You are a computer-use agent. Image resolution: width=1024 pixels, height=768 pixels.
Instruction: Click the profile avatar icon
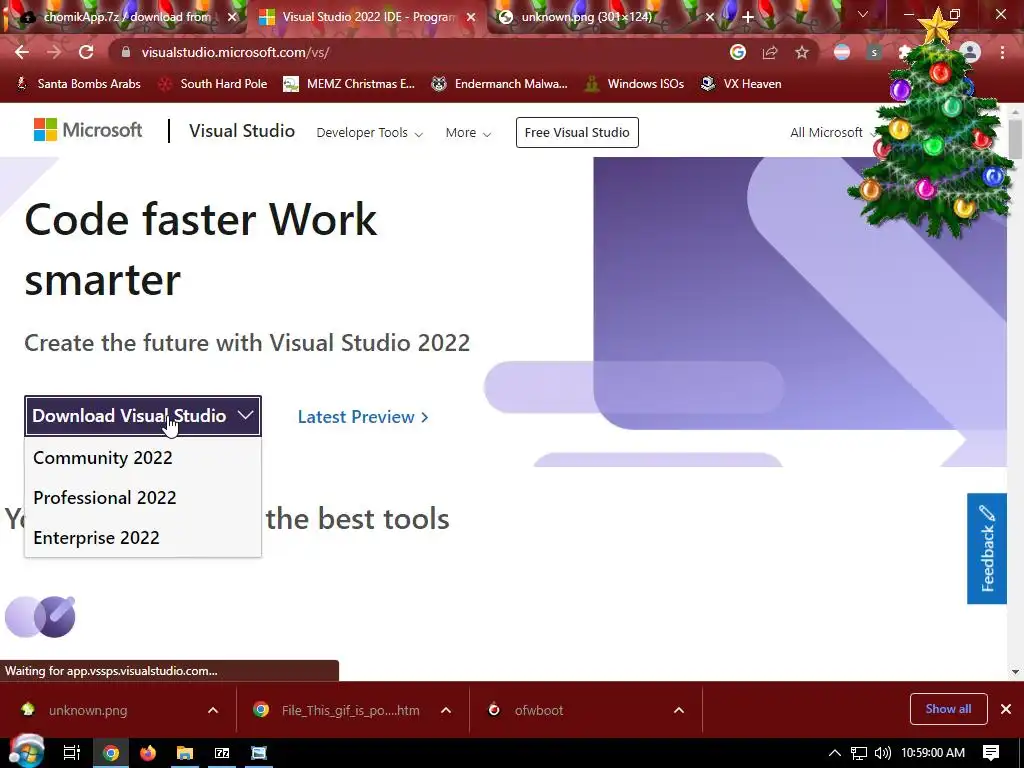(970, 52)
